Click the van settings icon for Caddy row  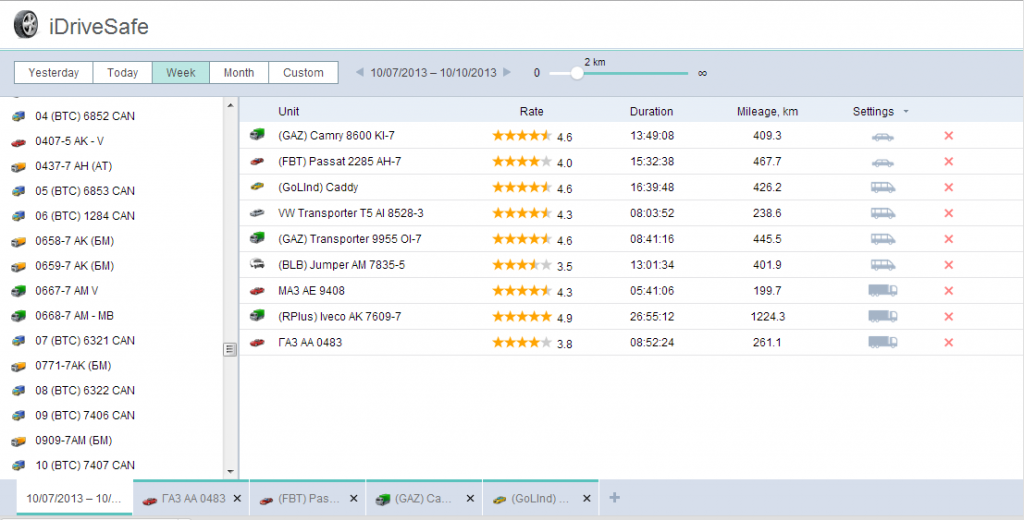pos(882,187)
